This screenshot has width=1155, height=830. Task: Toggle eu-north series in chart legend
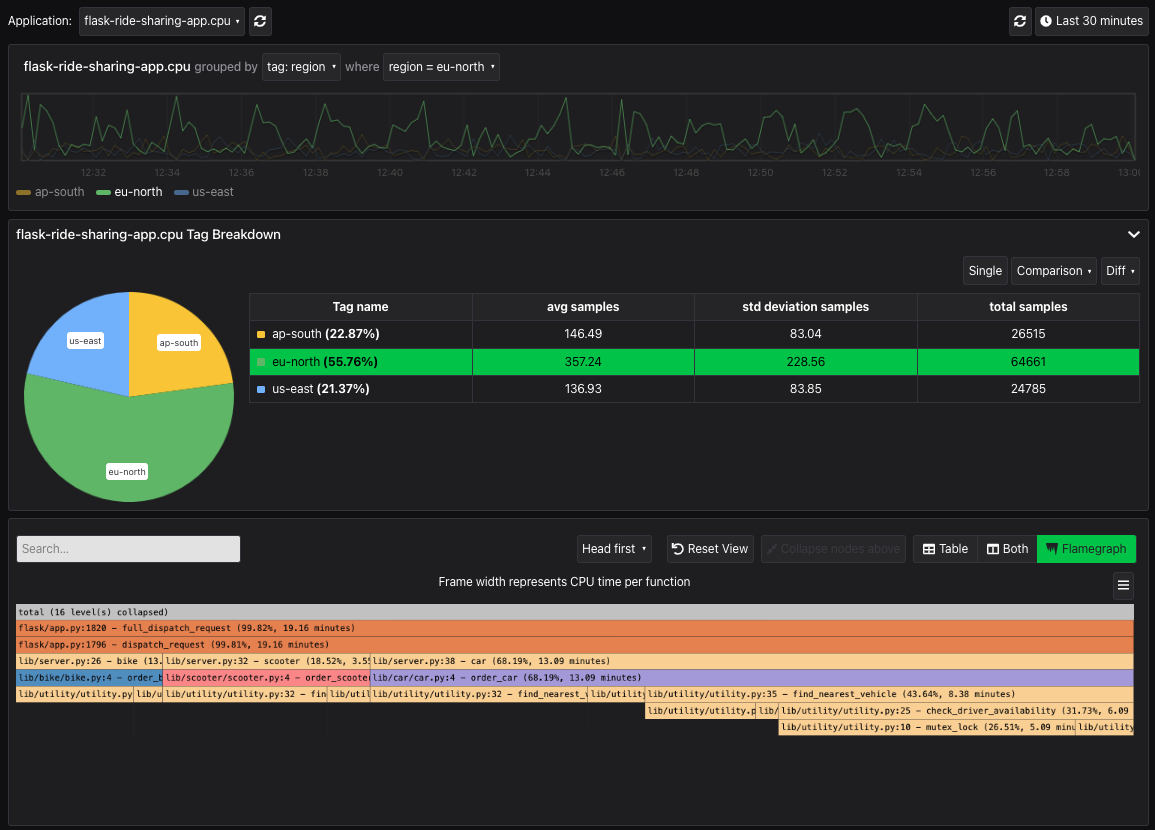(x=129, y=191)
